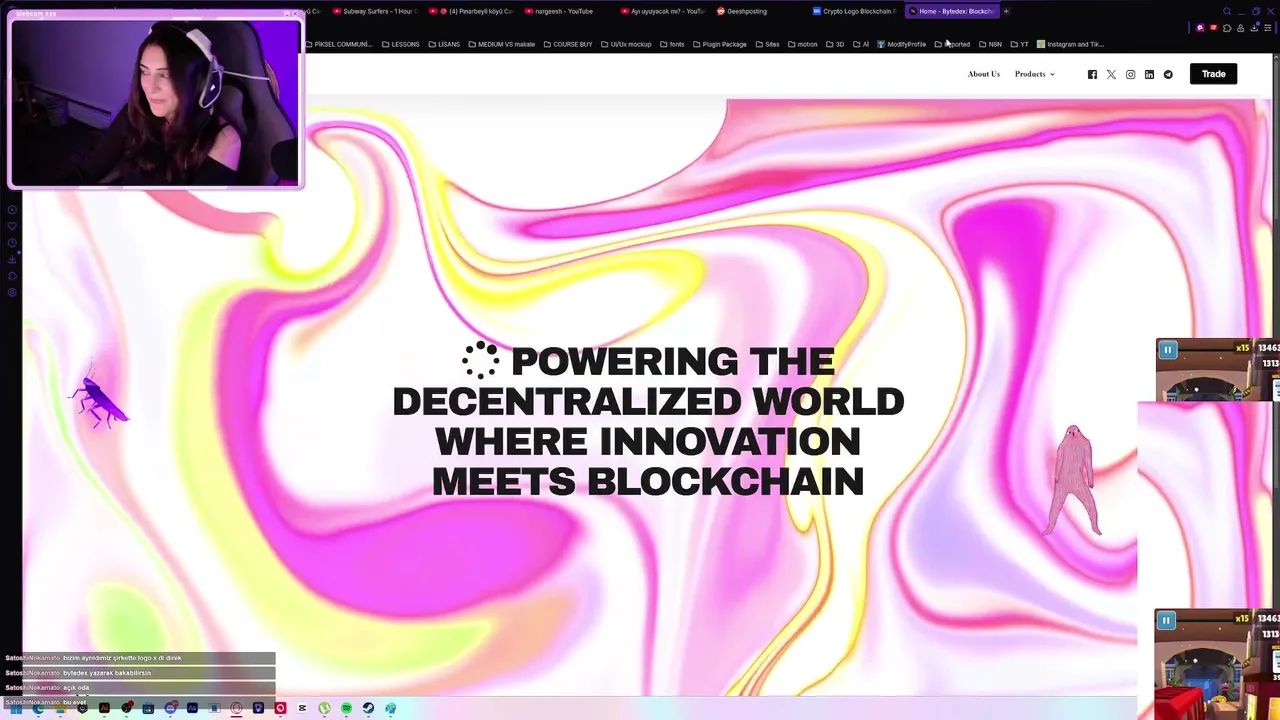Open Windows Start menu on taskbar
This screenshot has height=720, width=1280.
point(16,708)
